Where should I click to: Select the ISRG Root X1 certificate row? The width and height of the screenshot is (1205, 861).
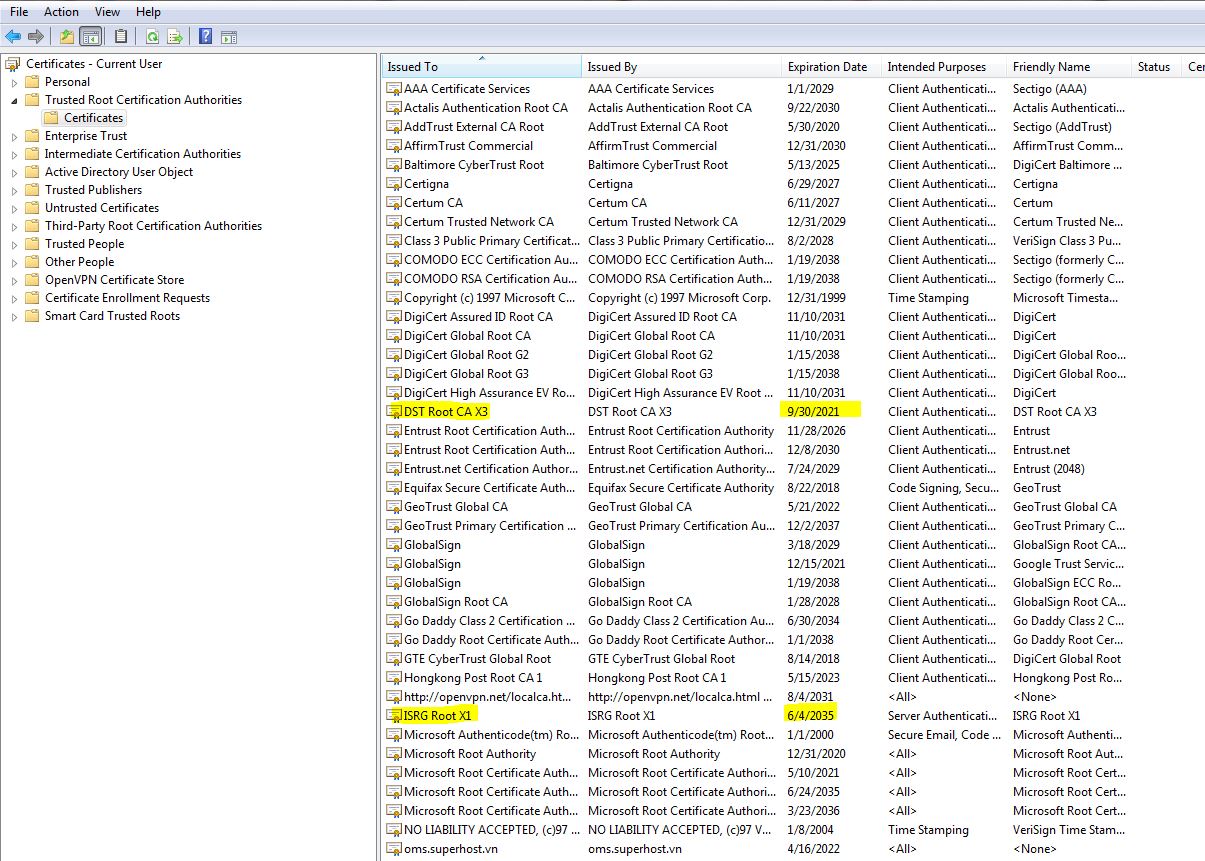[x=437, y=716]
